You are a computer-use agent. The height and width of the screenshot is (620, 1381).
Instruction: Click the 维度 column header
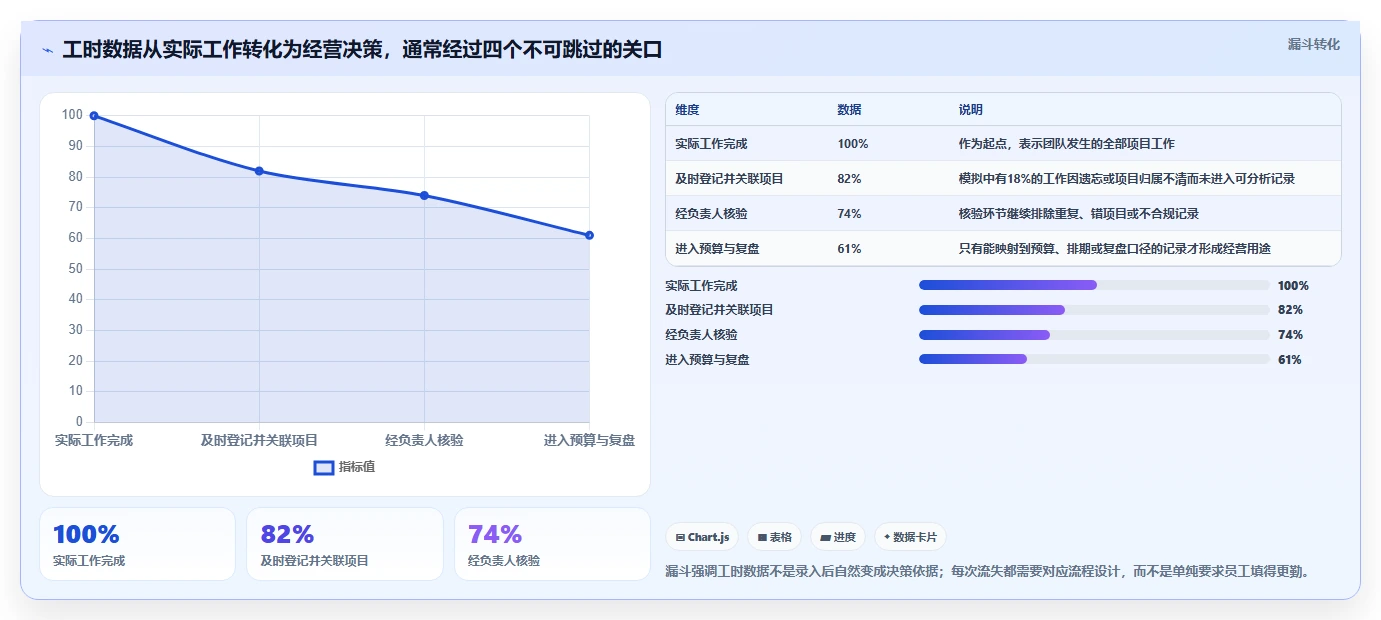(x=687, y=110)
